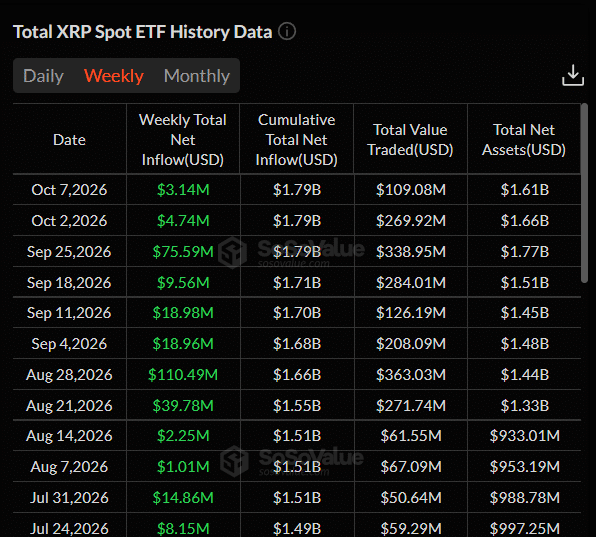
Task: Click the $1.77B net assets for Sep 25
Action: point(525,252)
